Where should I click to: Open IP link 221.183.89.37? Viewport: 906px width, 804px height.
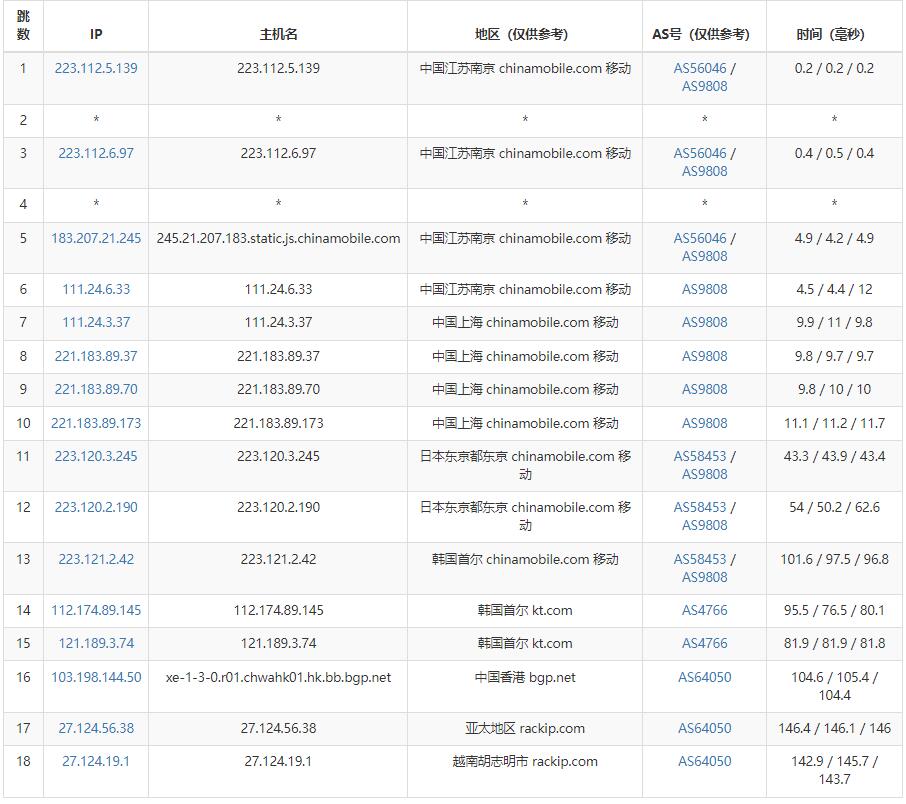click(x=96, y=356)
